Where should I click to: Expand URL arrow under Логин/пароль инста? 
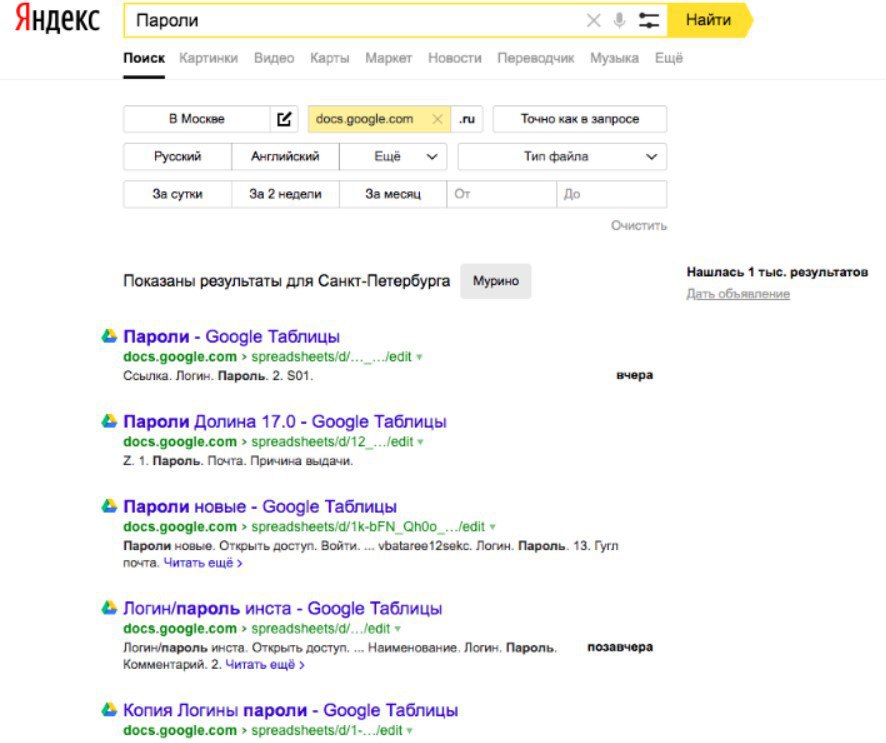click(398, 629)
